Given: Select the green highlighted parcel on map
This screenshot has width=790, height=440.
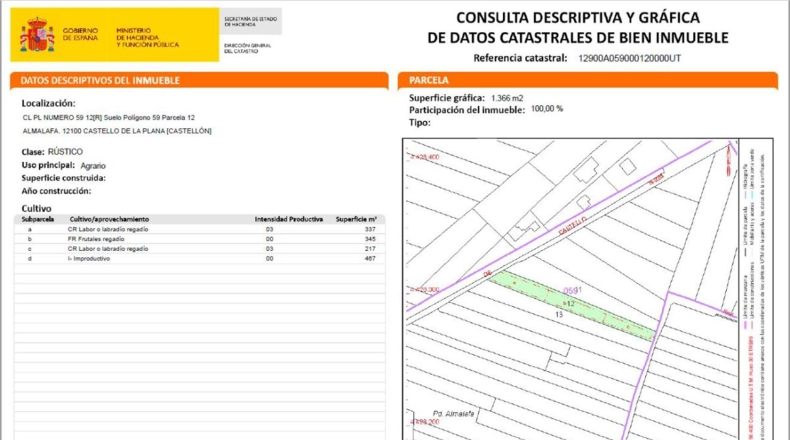Looking at the screenshot, I should click(572, 305).
